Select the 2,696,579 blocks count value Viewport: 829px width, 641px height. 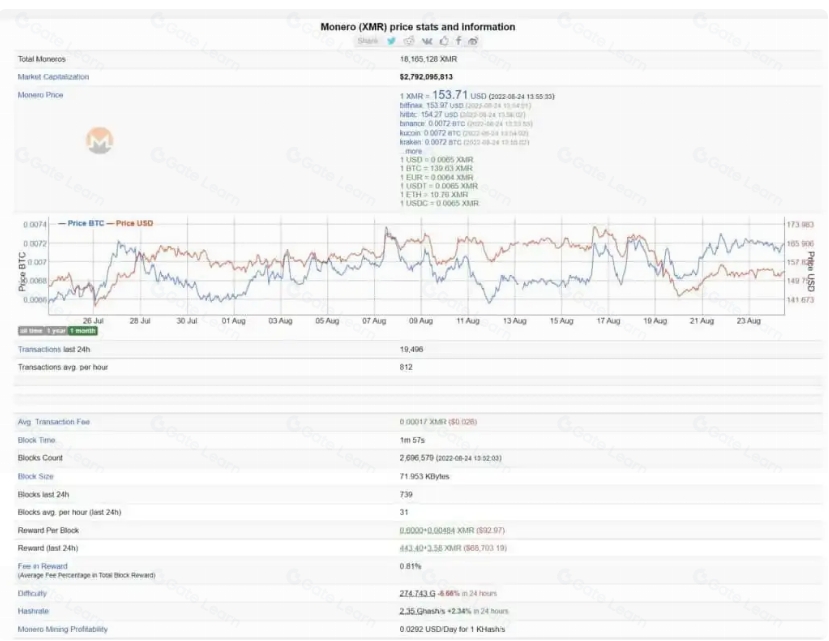tap(417, 457)
